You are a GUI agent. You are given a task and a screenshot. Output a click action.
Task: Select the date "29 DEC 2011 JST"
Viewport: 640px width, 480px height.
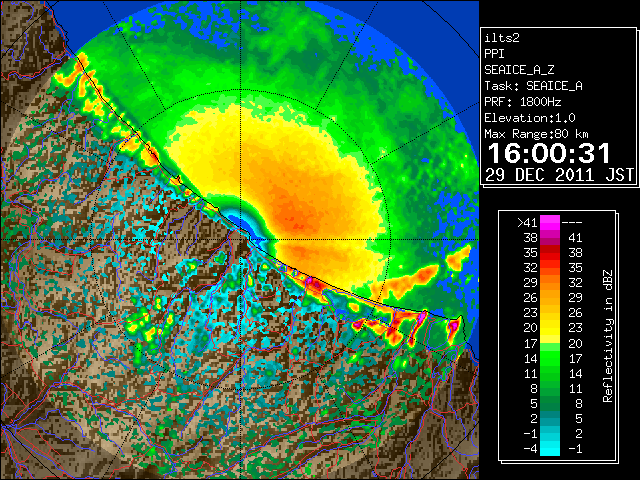coord(560,175)
